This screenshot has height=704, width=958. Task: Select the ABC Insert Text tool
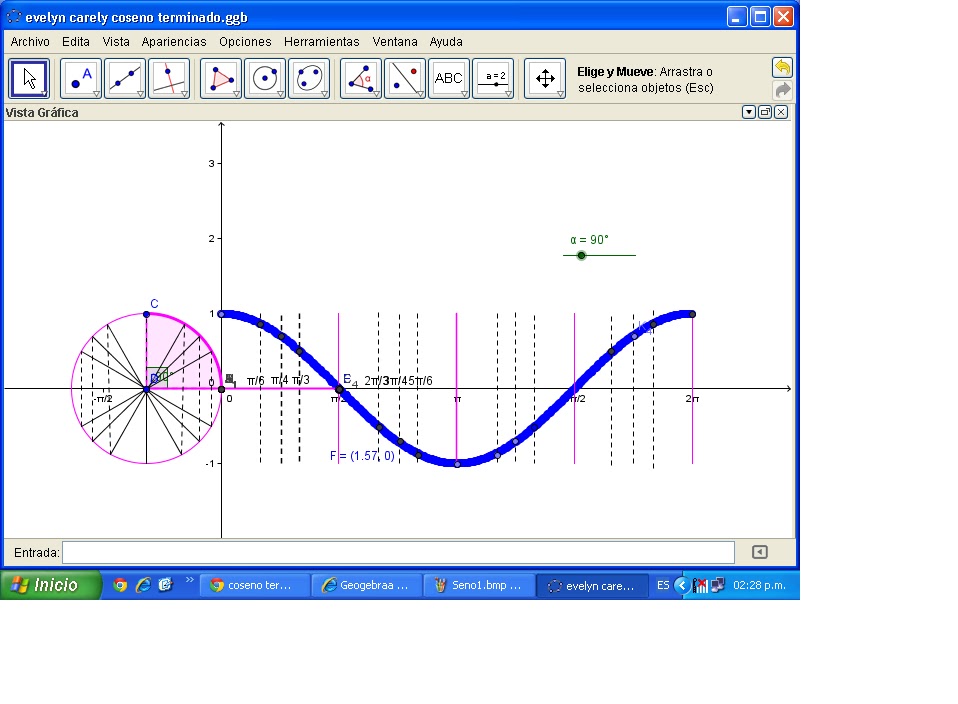(448, 78)
